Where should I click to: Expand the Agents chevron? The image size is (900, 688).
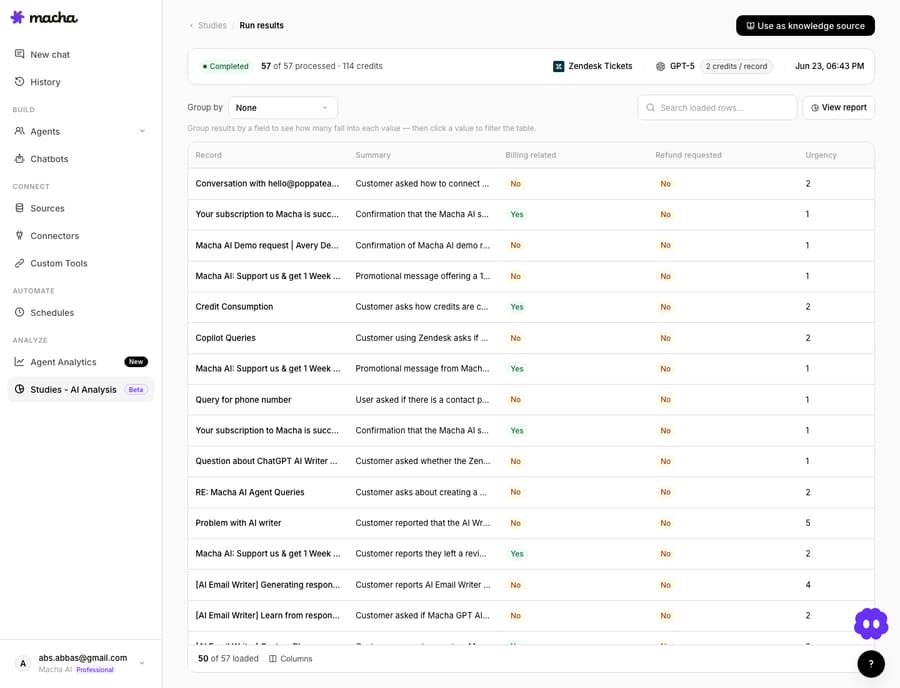tap(142, 131)
